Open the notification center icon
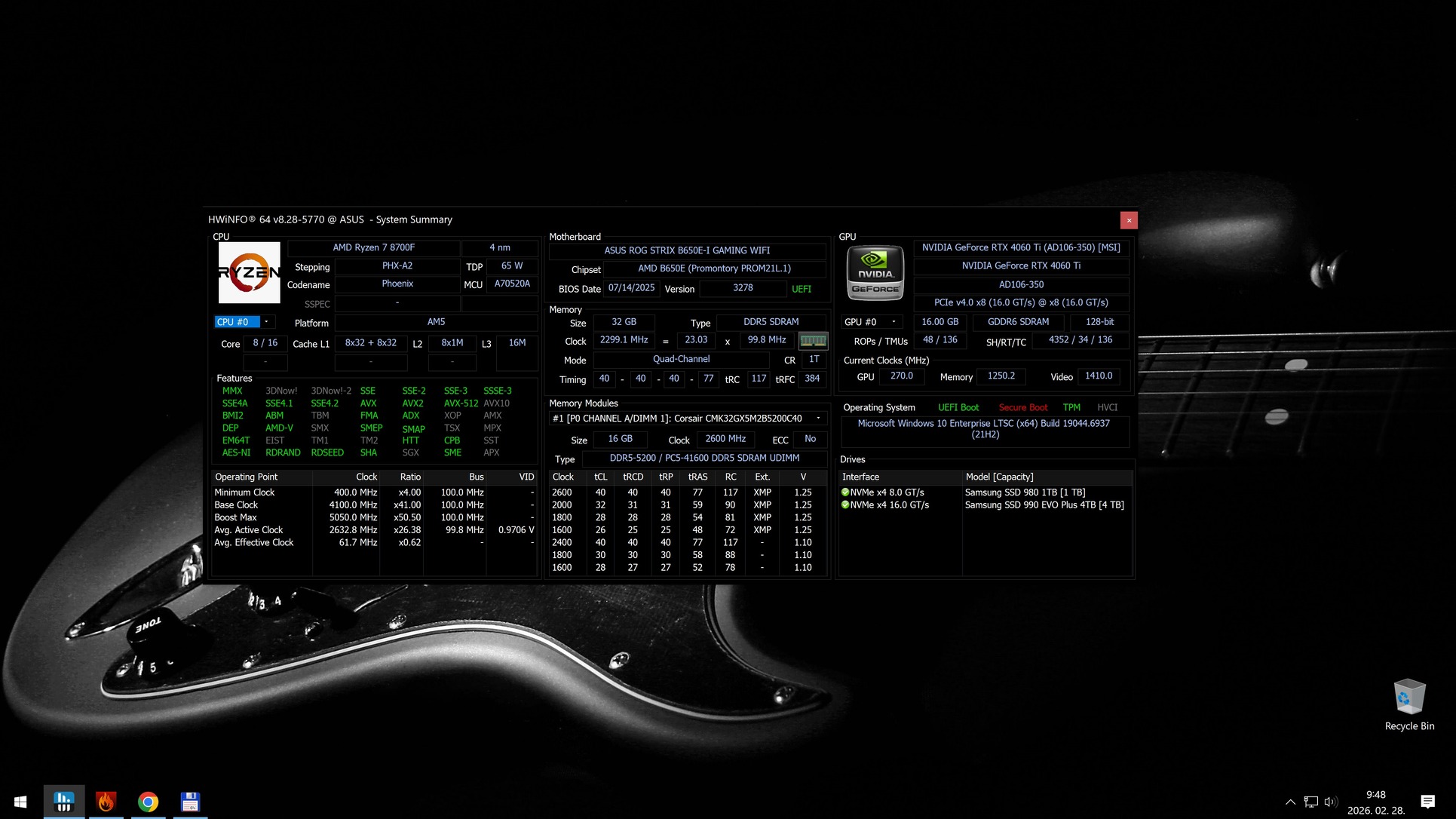This screenshot has height=819, width=1456. pos(1427,802)
